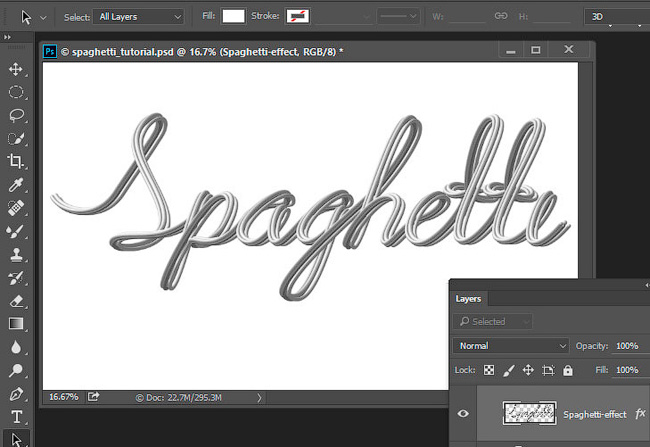Click the layer Fill 100% field
Image resolution: width=650 pixels, height=447 pixels.
coord(628,369)
